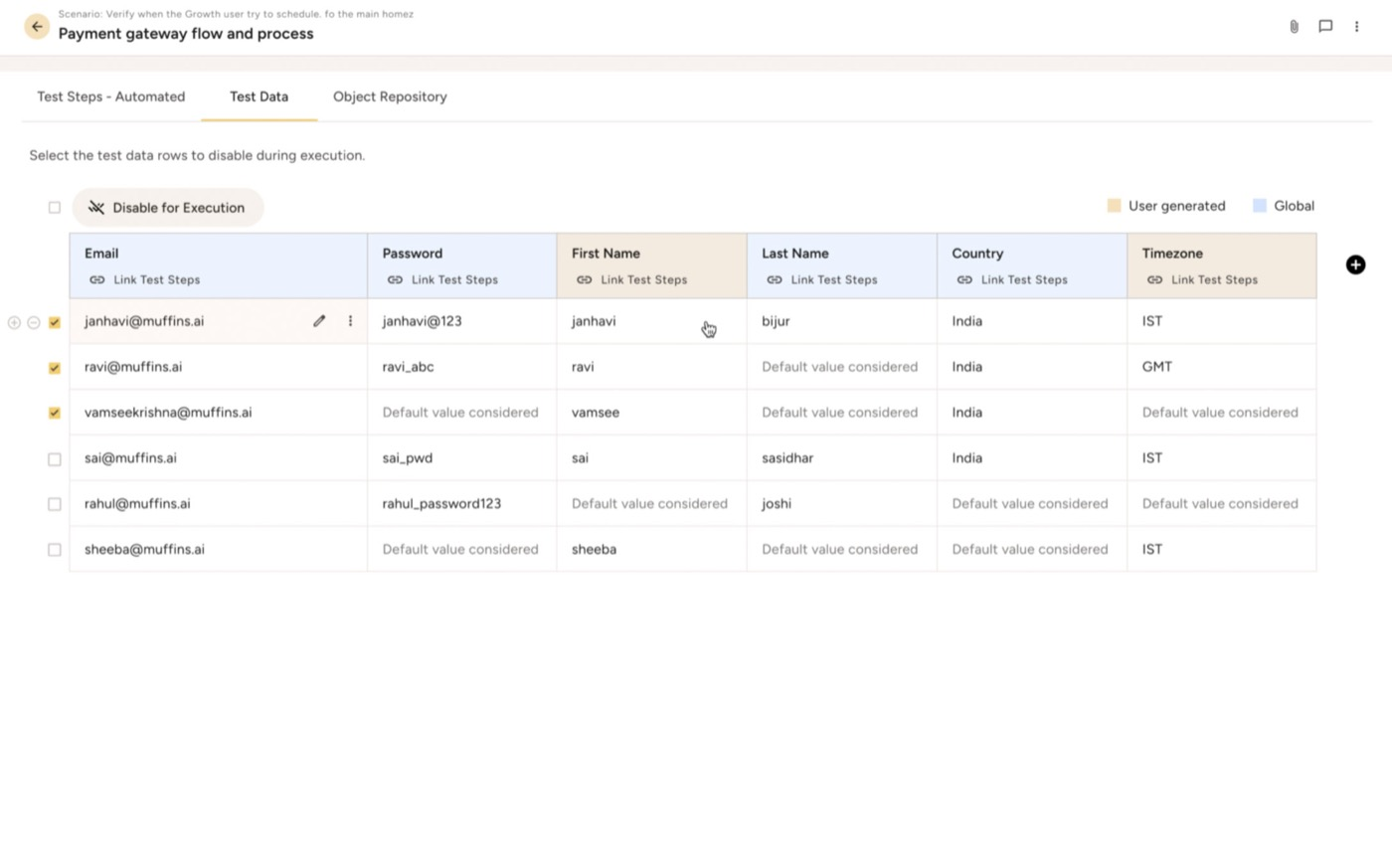The height and width of the screenshot is (868, 1392).
Task: Click Link Test Steps under First Name
Action: click(x=643, y=280)
